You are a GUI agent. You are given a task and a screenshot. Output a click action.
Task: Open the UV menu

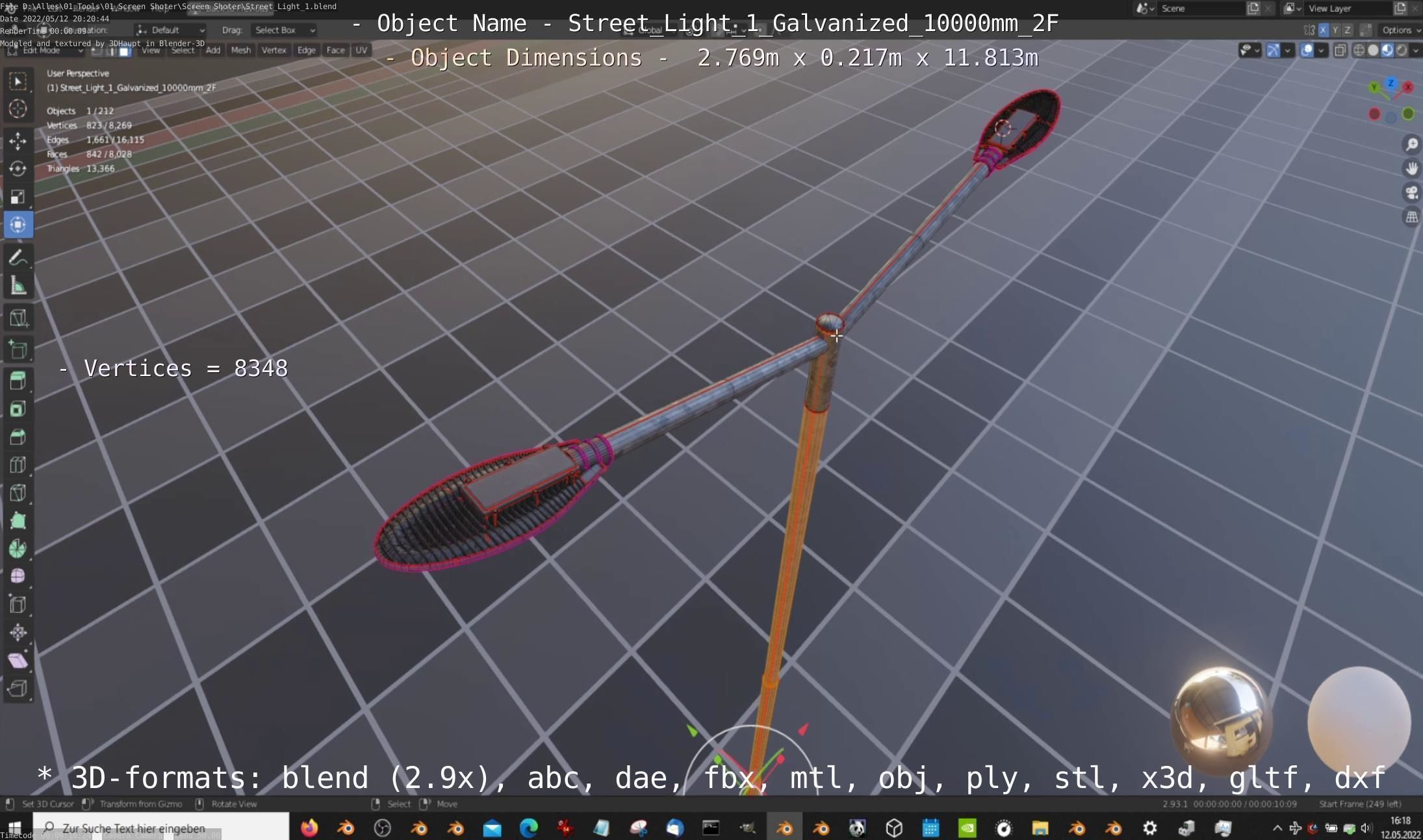click(361, 50)
